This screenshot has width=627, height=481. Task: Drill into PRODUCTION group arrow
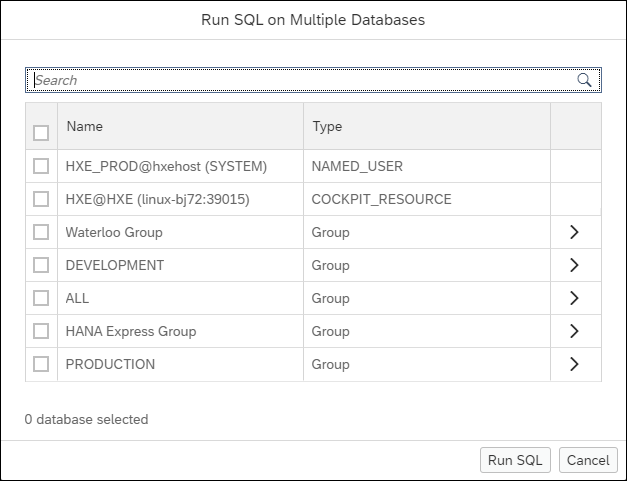(x=574, y=364)
